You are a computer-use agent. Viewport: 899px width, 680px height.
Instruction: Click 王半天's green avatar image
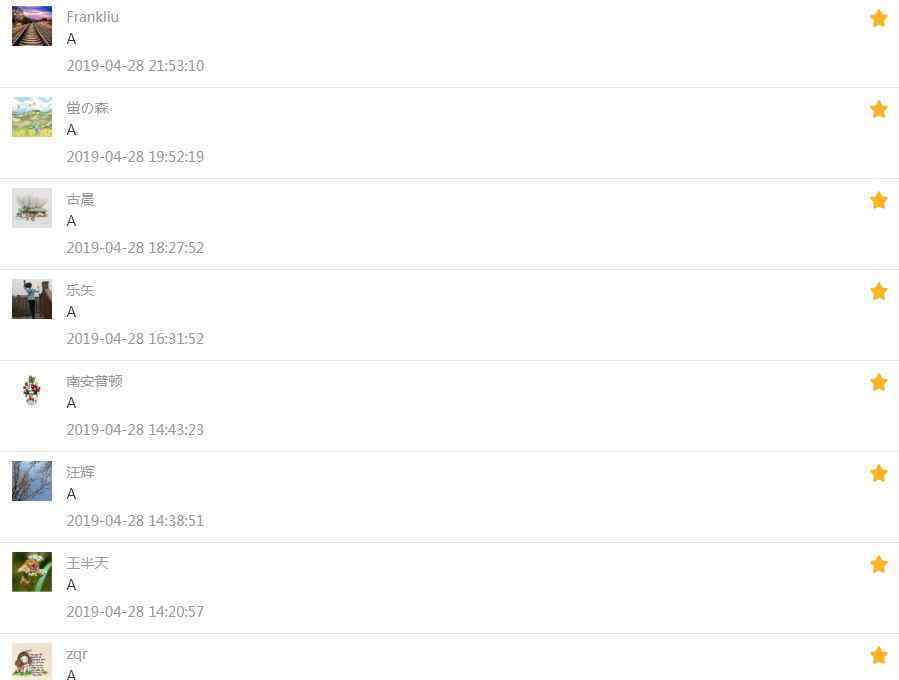click(32, 572)
